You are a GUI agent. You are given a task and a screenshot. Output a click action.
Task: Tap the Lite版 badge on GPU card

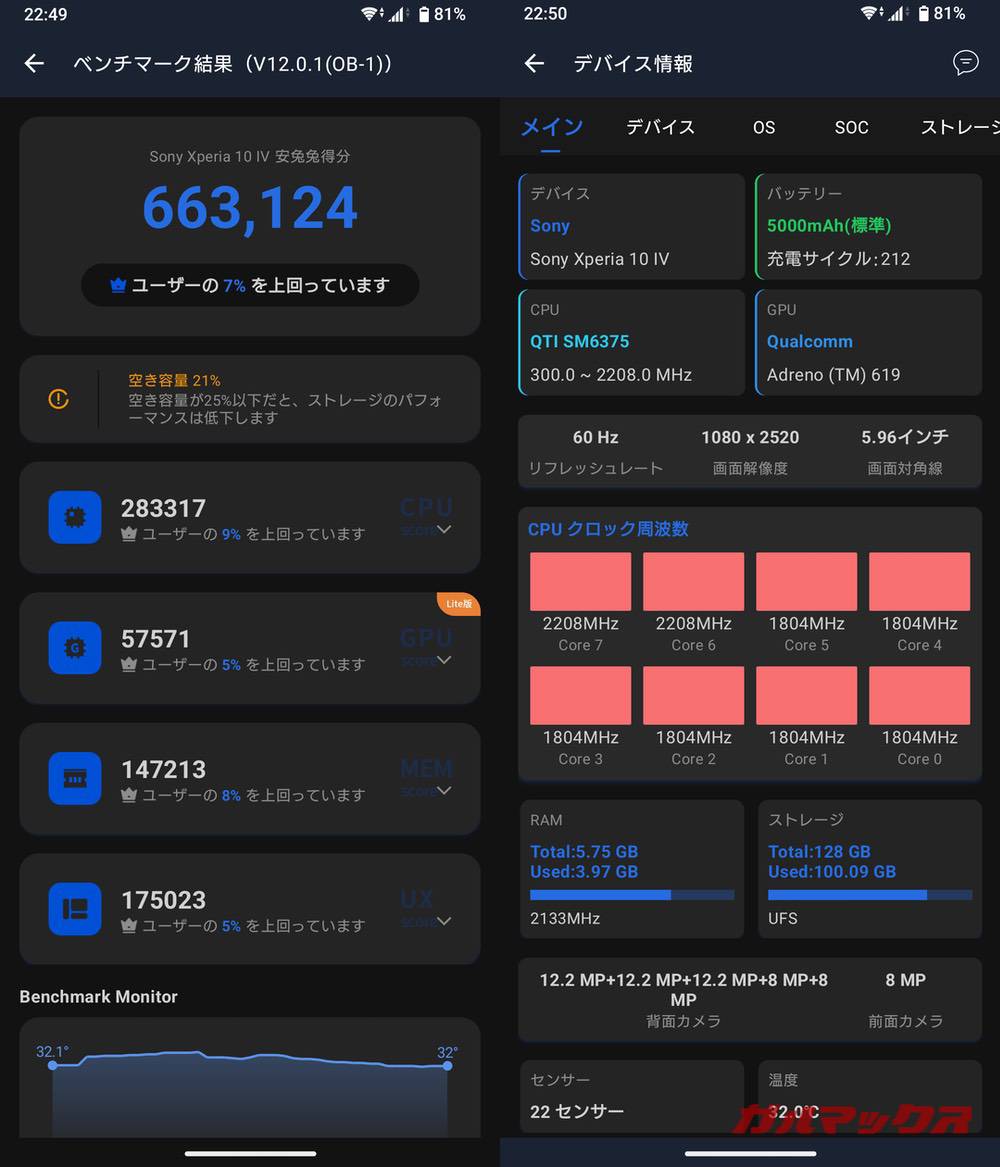click(x=458, y=604)
